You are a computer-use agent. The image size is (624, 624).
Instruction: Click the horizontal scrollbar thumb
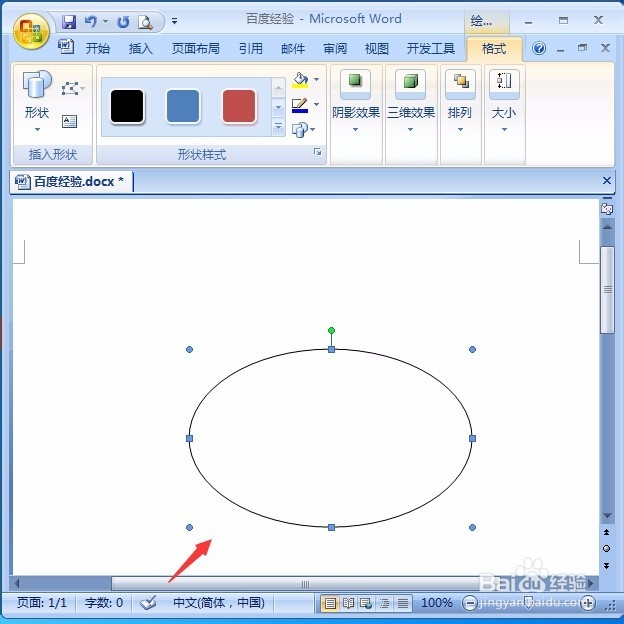point(305,584)
